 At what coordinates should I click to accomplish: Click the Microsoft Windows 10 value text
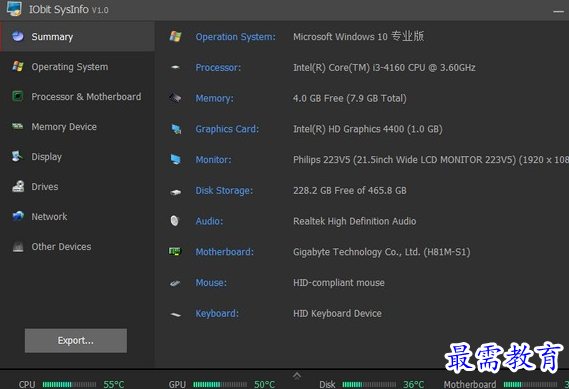(359, 37)
